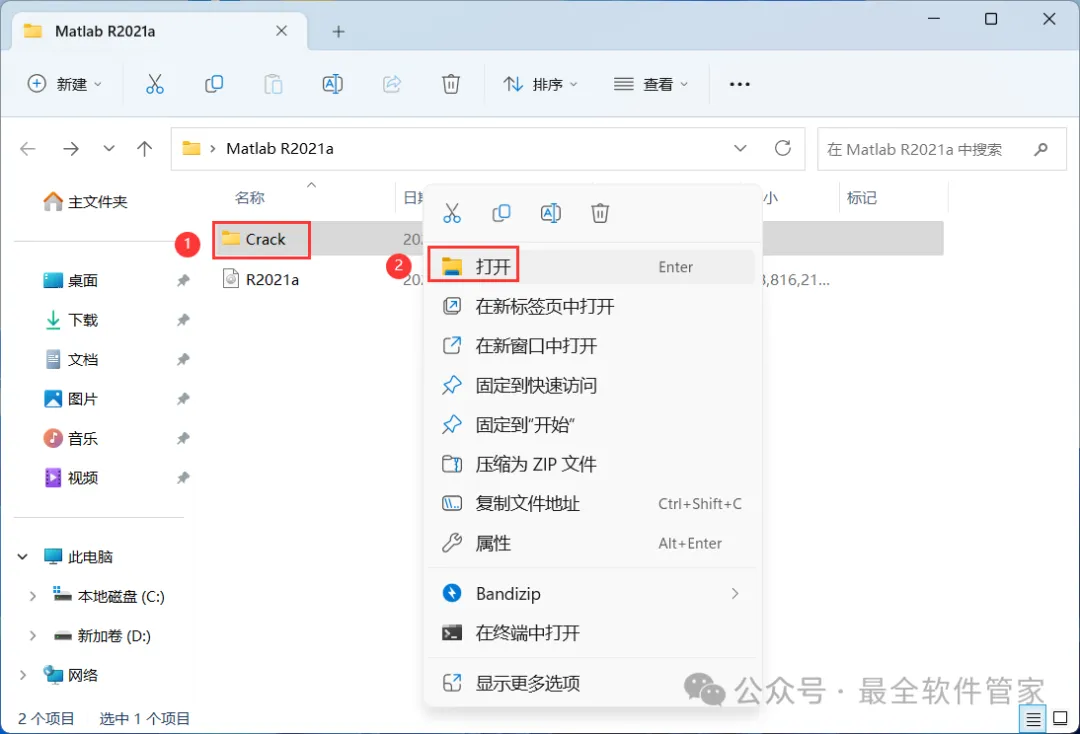Switch to large icons view in the status bar
The image size is (1080, 734).
(x=1061, y=720)
